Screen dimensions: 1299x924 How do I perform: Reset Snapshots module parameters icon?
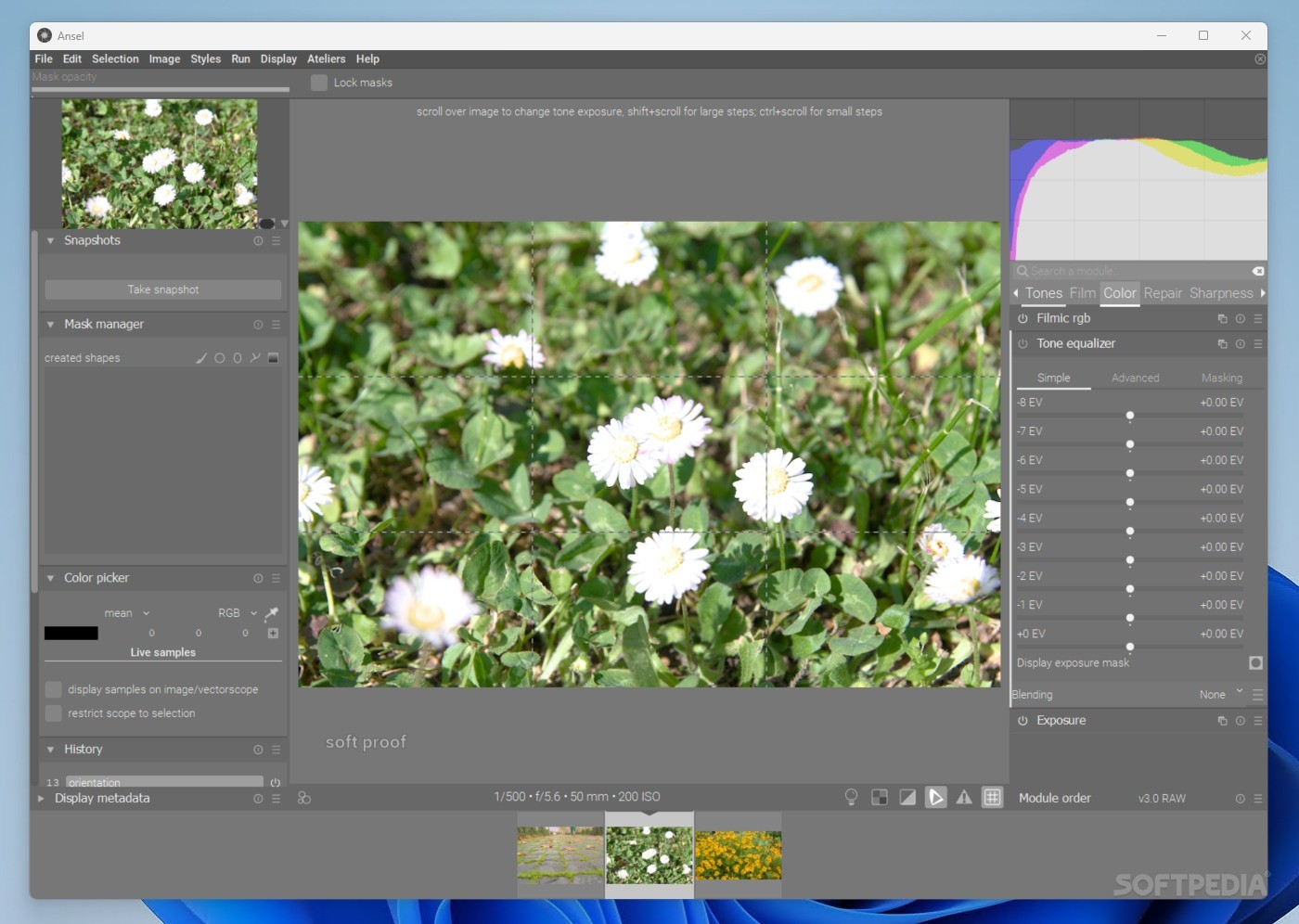[258, 240]
